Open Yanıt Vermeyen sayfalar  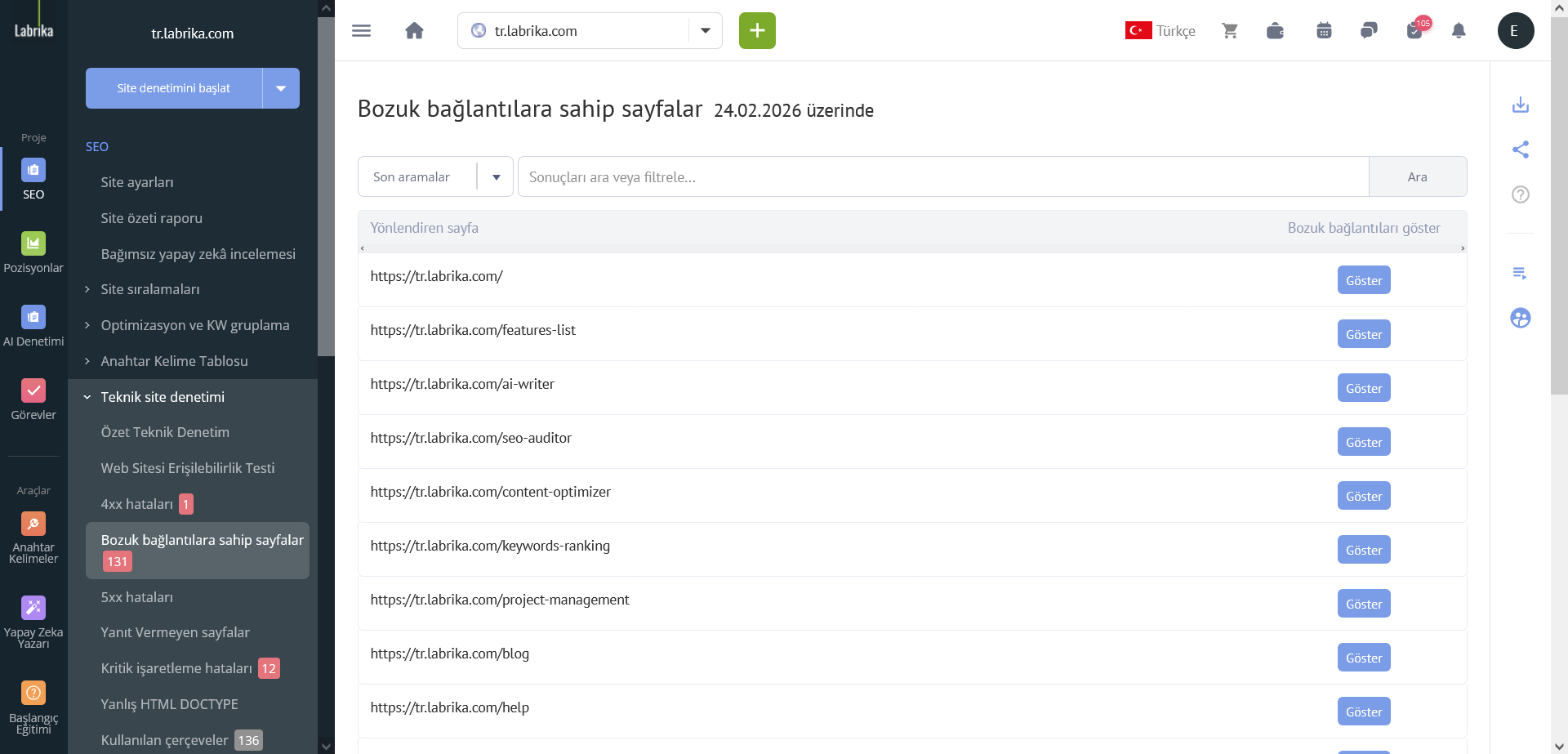click(x=175, y=632)
